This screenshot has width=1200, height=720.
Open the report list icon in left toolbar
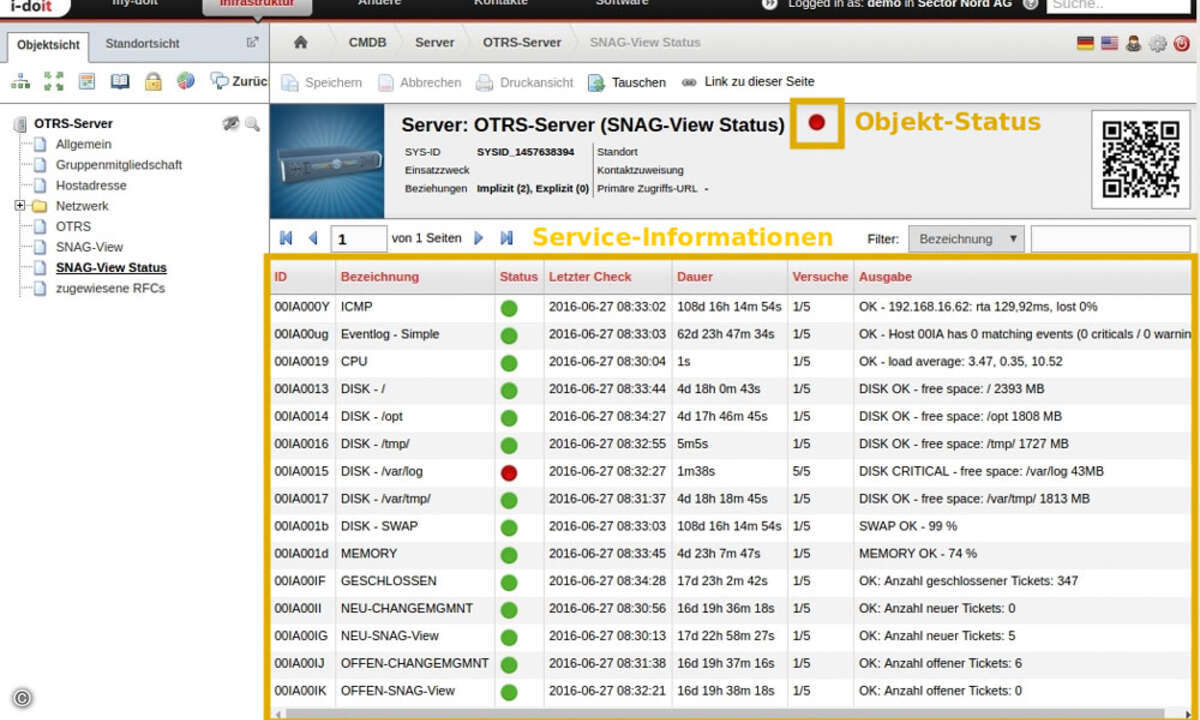tap(87, 82)
